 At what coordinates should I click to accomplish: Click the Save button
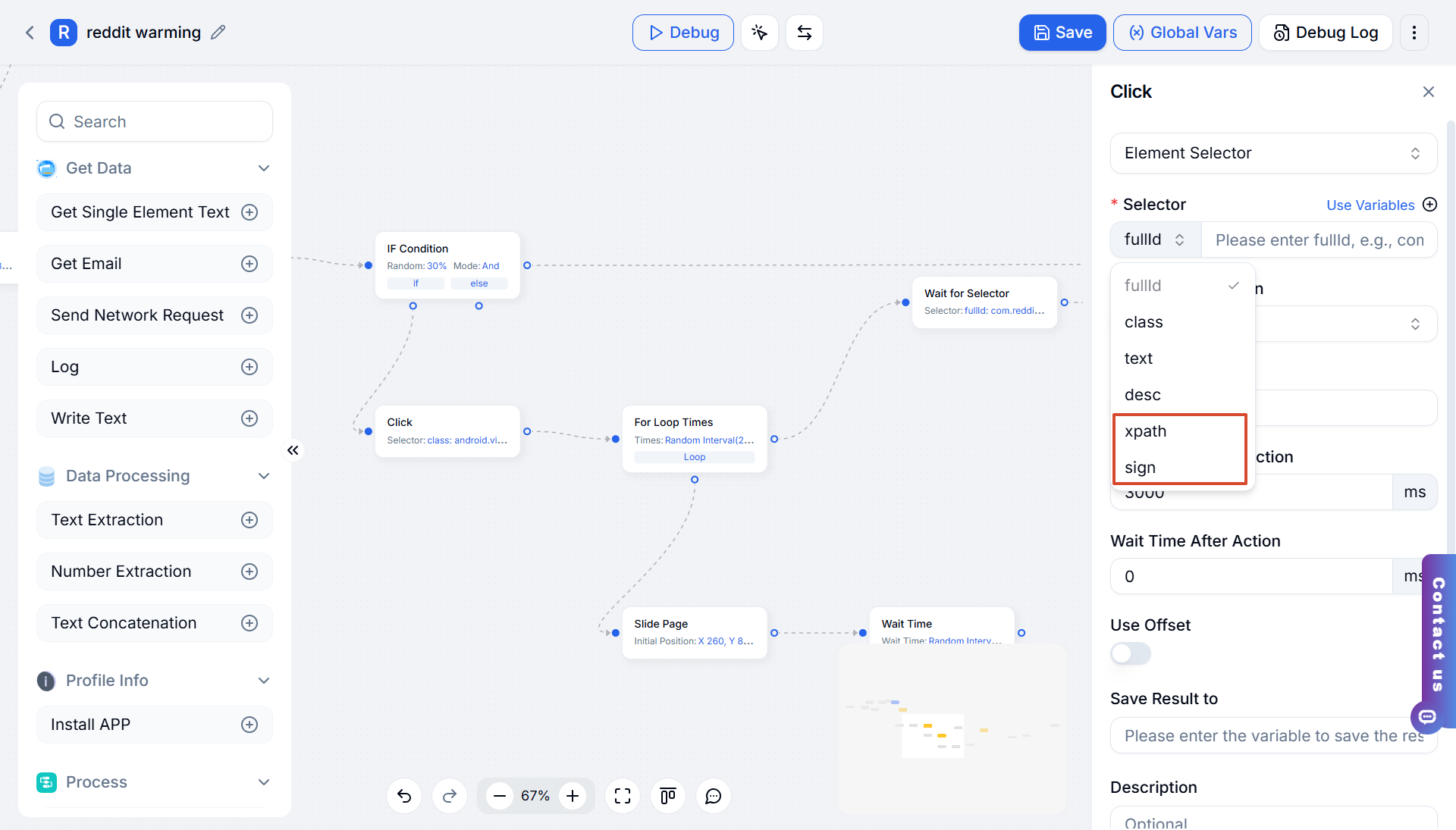tap(1062, 33)
